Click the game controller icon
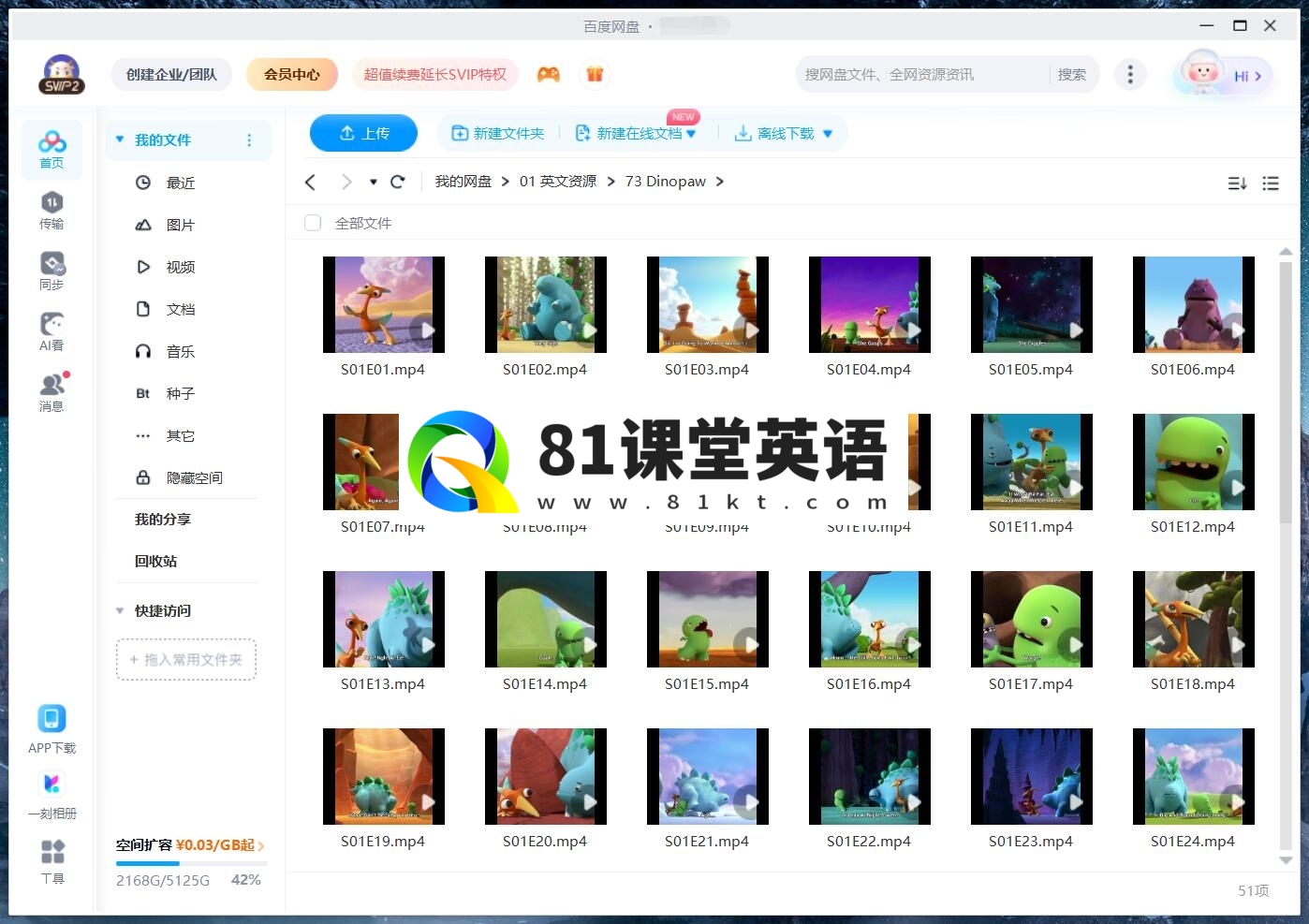Image resolution: width=1309 pixels, height=924 pixels. (x=548, y=74)
